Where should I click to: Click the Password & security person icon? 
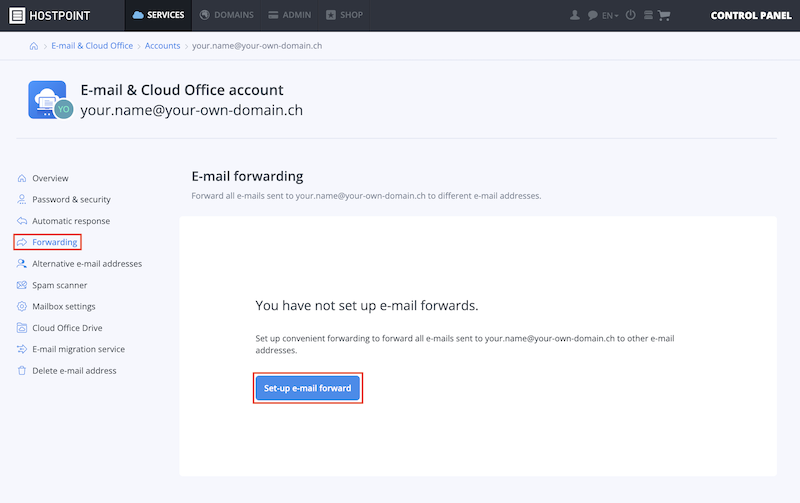click(21, 199)
